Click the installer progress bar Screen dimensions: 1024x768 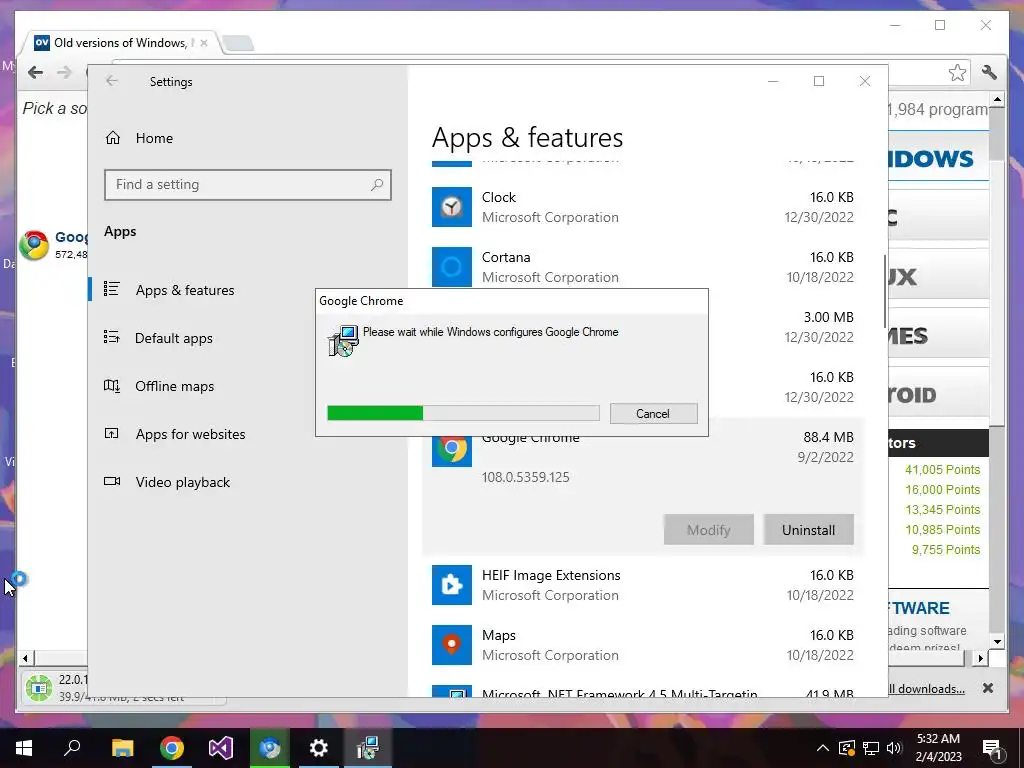point(463,413)
